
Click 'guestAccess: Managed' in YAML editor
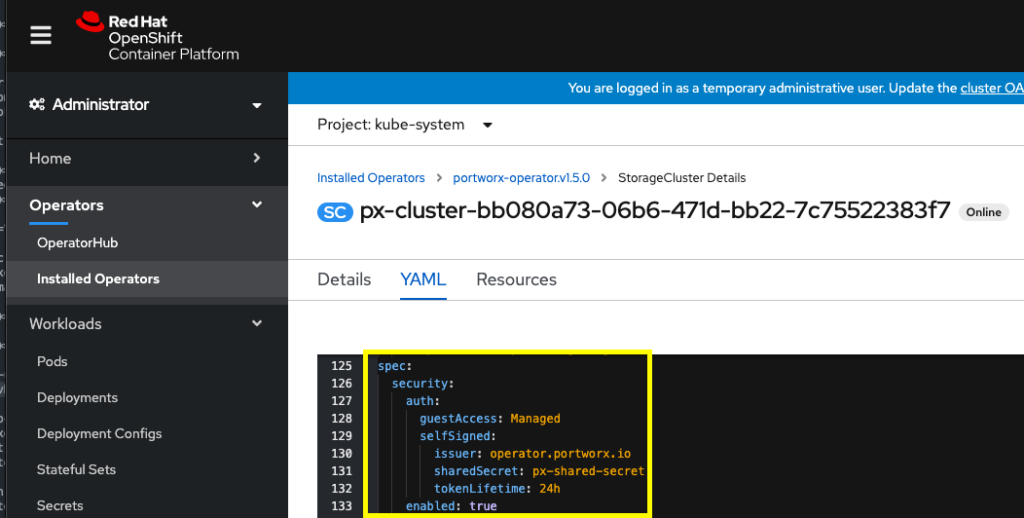pyautogui.click(x=490, y=419)
